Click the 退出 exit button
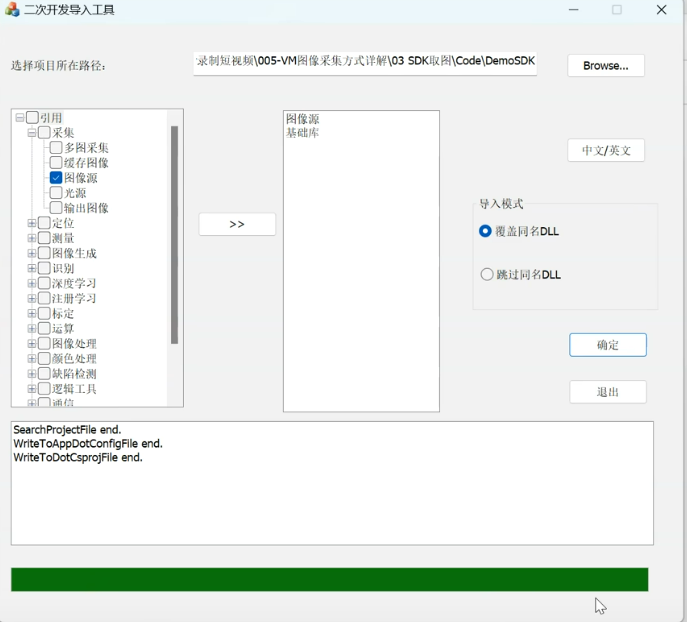687x622 pixels. 608,392
